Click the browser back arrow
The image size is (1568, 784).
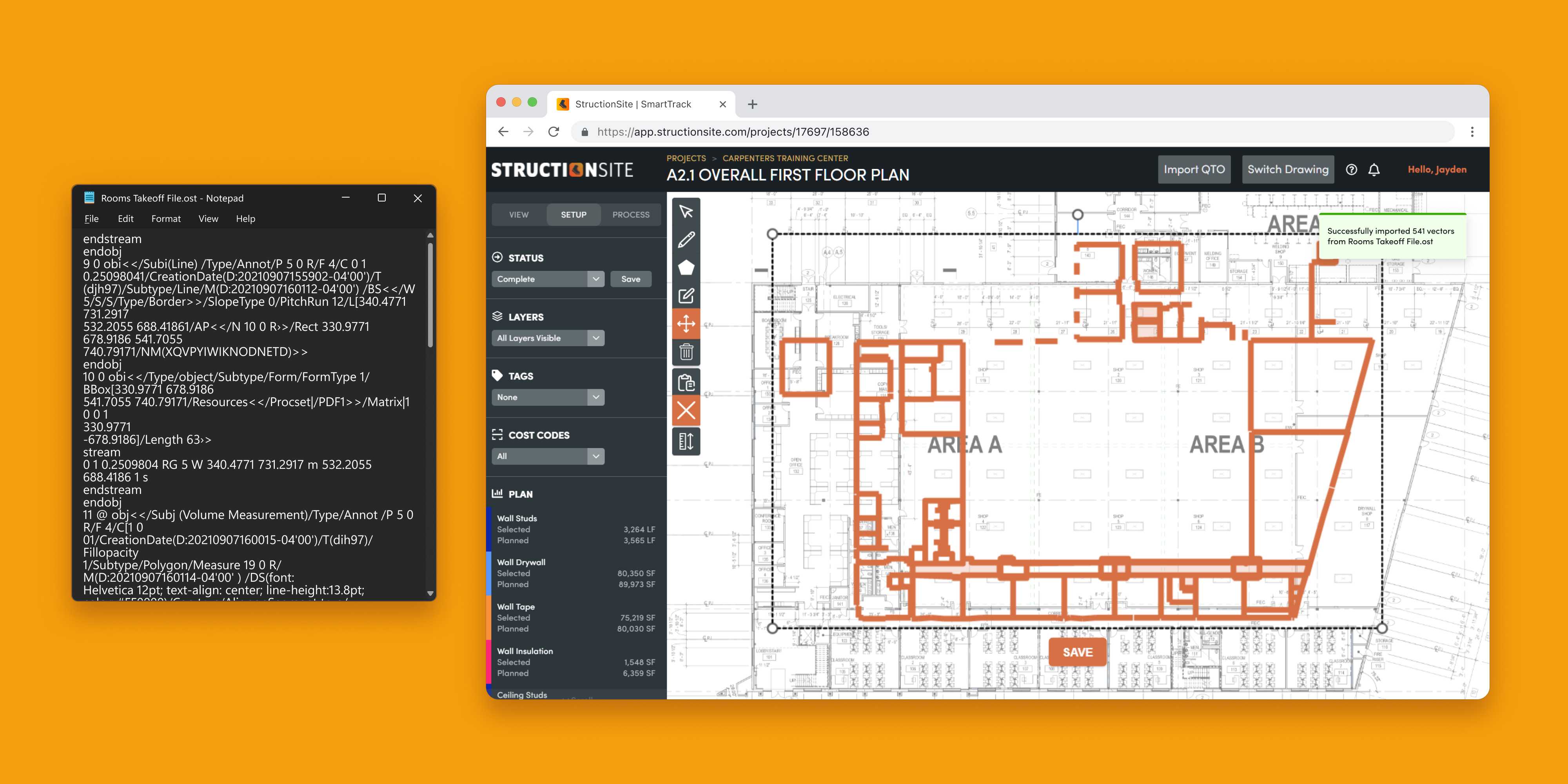[503, 131]
